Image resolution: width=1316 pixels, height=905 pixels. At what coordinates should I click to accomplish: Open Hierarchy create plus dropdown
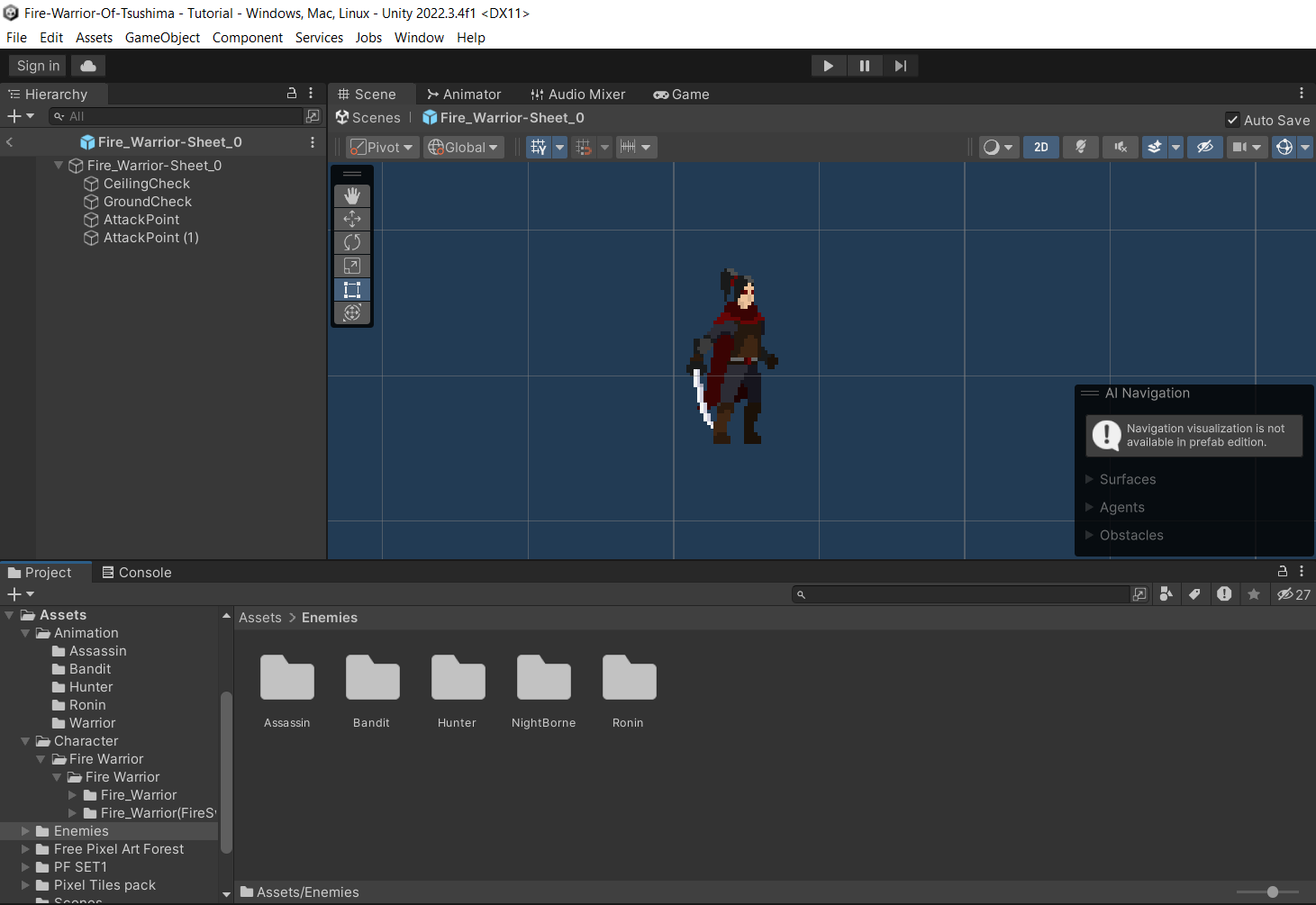coord(21,116)
